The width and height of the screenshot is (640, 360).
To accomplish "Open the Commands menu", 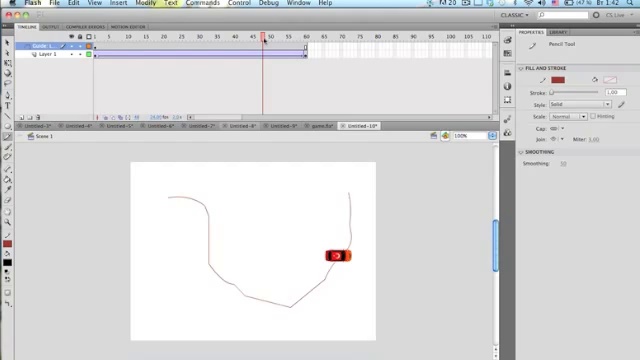I will click(202, 3).
